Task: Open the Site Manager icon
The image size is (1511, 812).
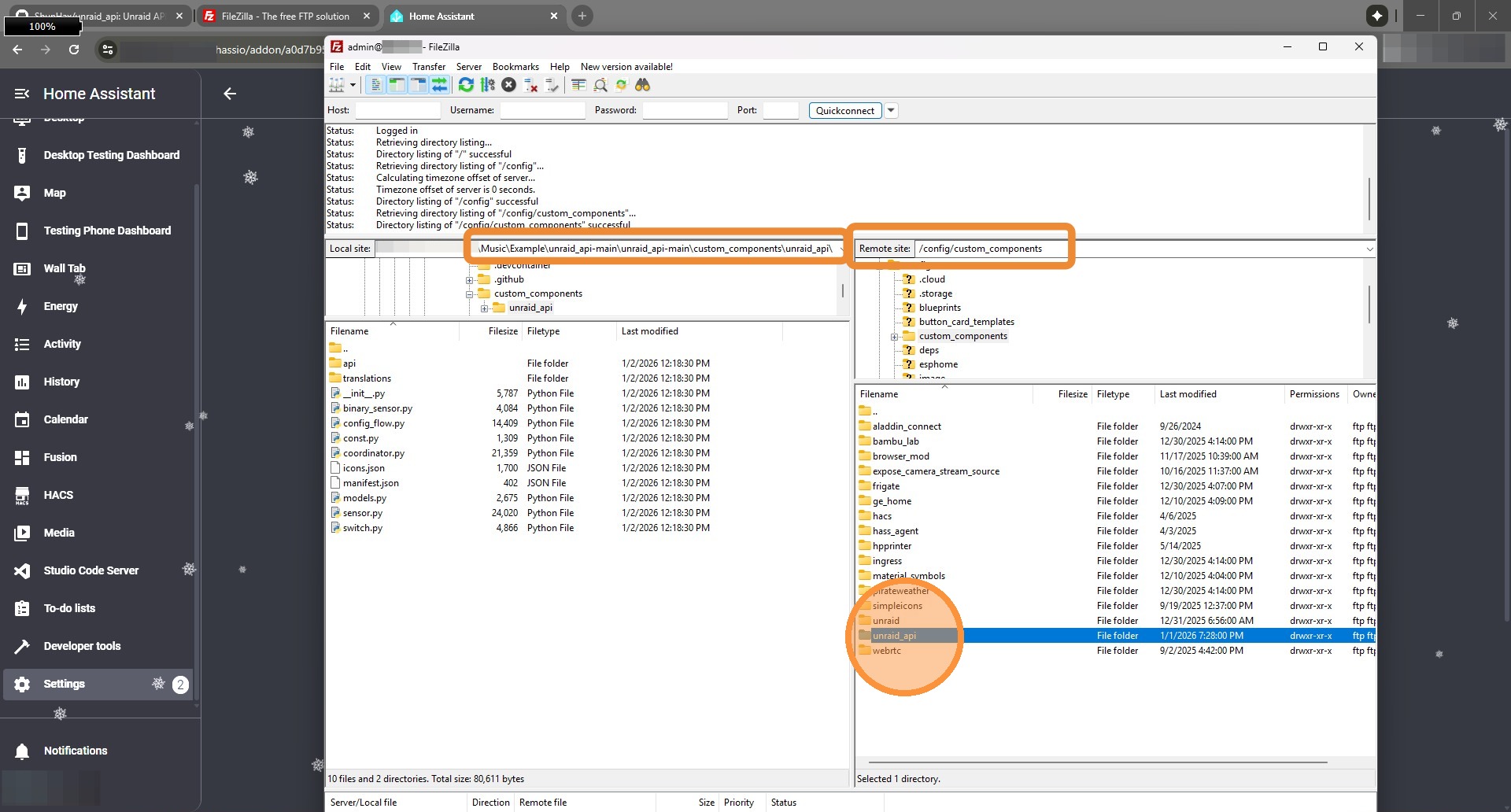Action: 337,85
